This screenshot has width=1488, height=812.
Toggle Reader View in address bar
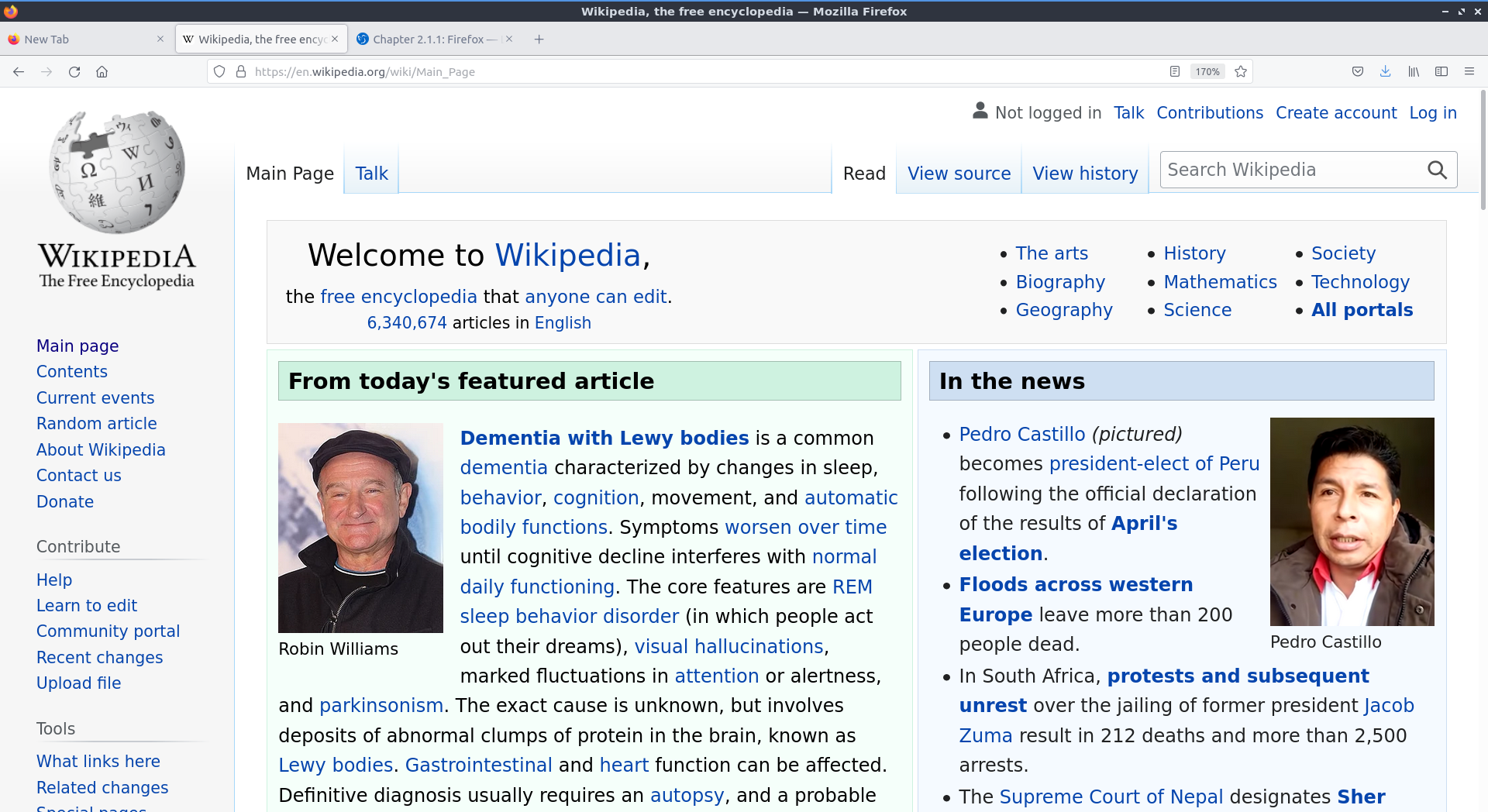pos(1175,72)
